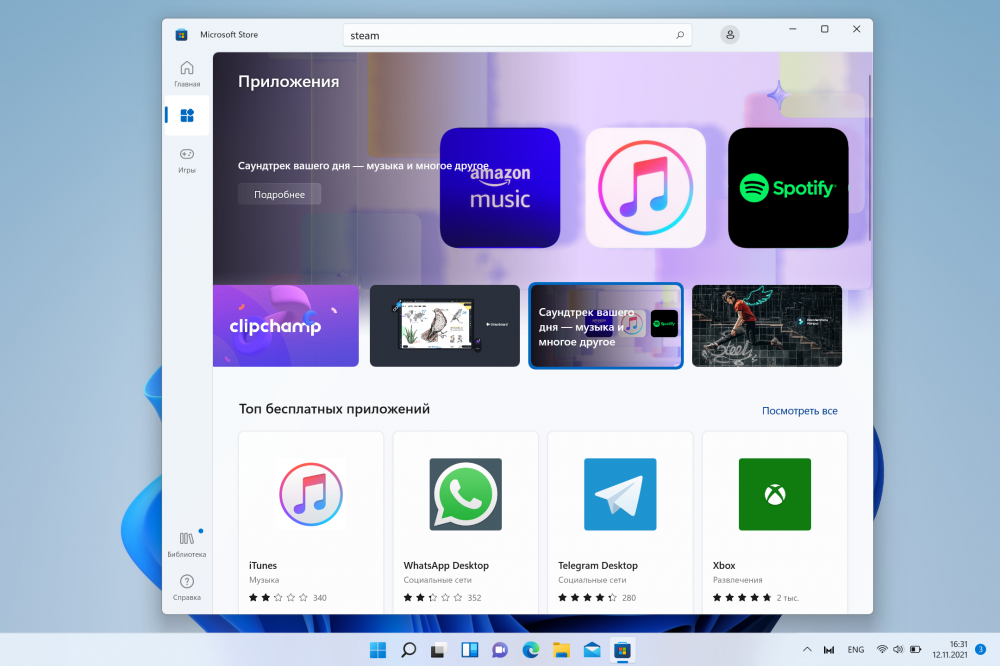Click the Xbox star rating
1000x666 pixels.
pyautogui.click(x=742, y=598)
